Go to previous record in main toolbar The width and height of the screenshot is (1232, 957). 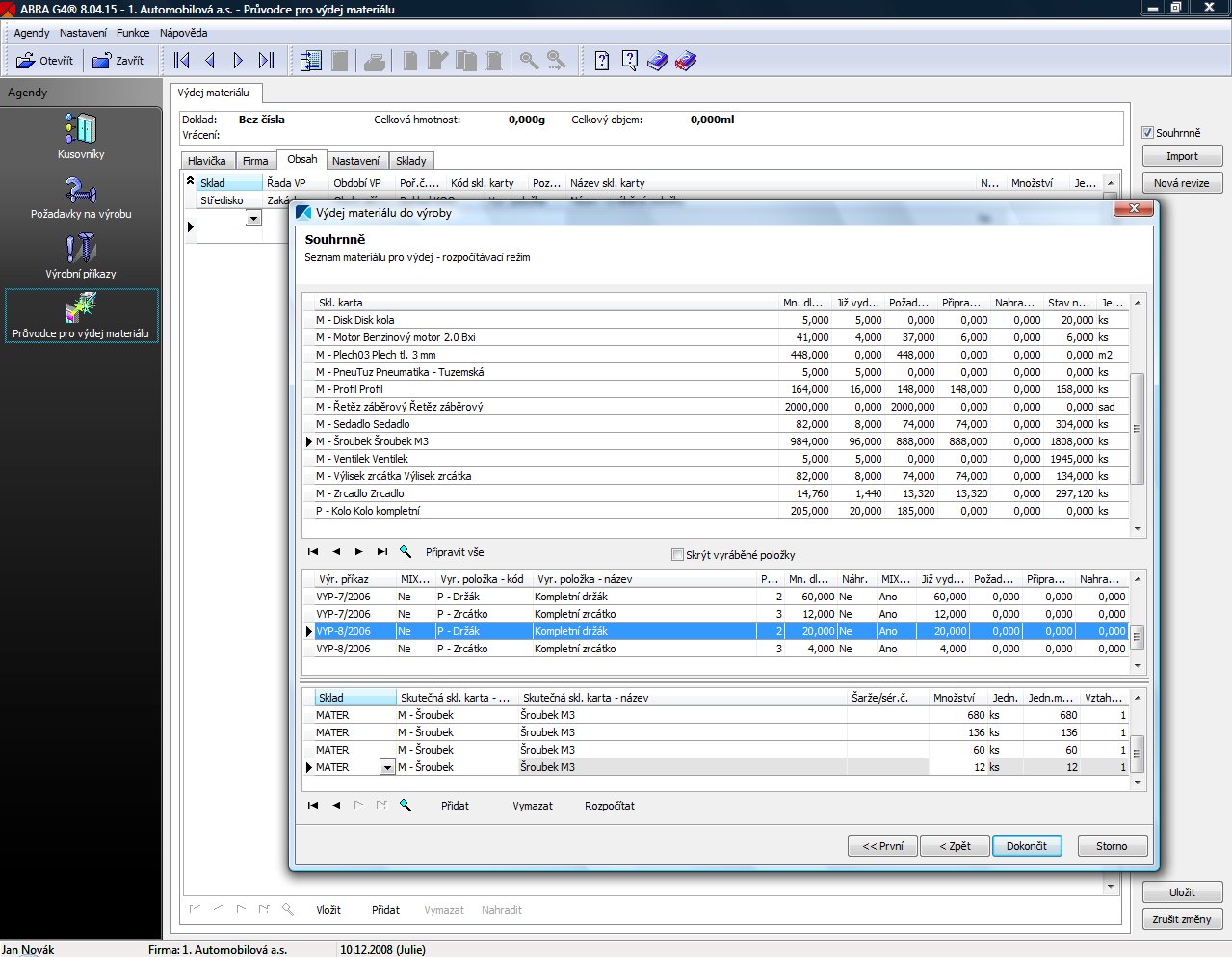pos(210,61)
